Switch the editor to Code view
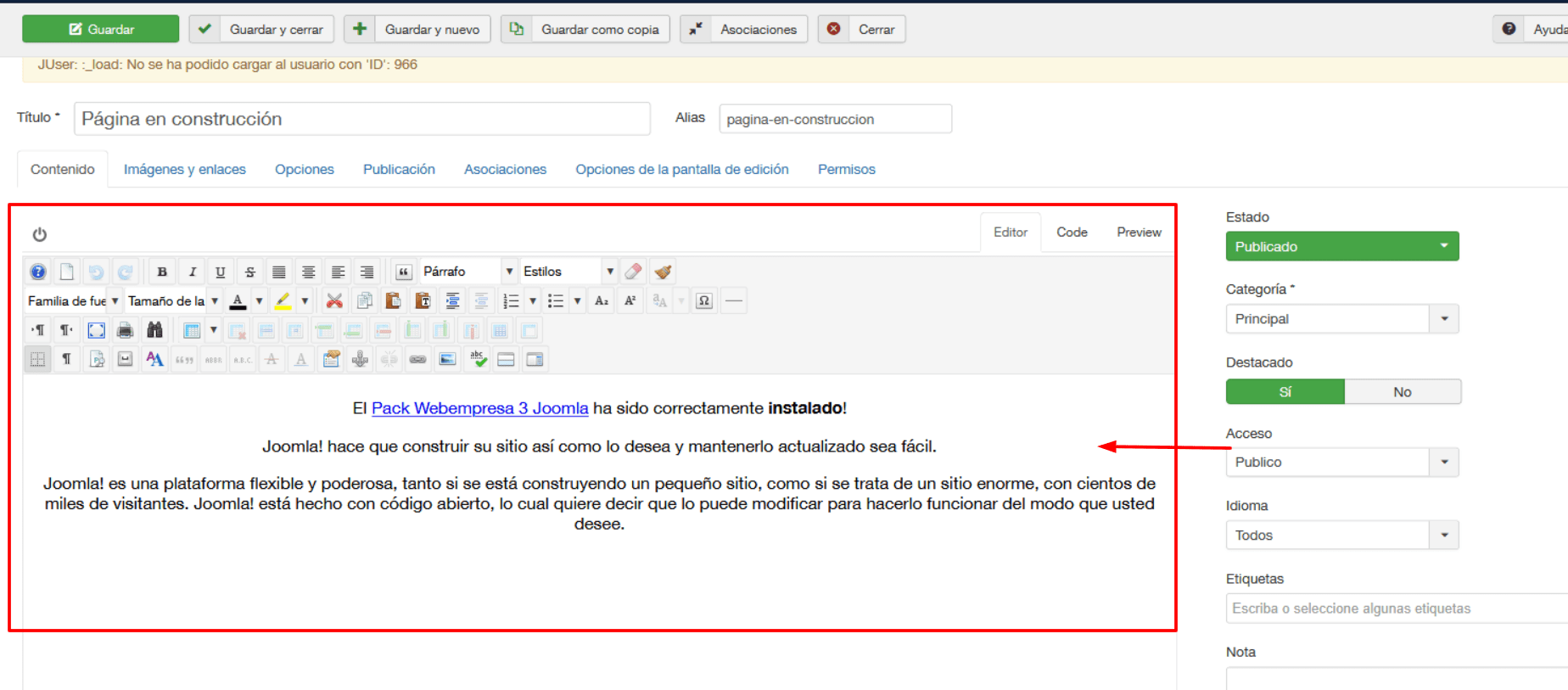1568x690 pixels. click(x=1072, y=232)
